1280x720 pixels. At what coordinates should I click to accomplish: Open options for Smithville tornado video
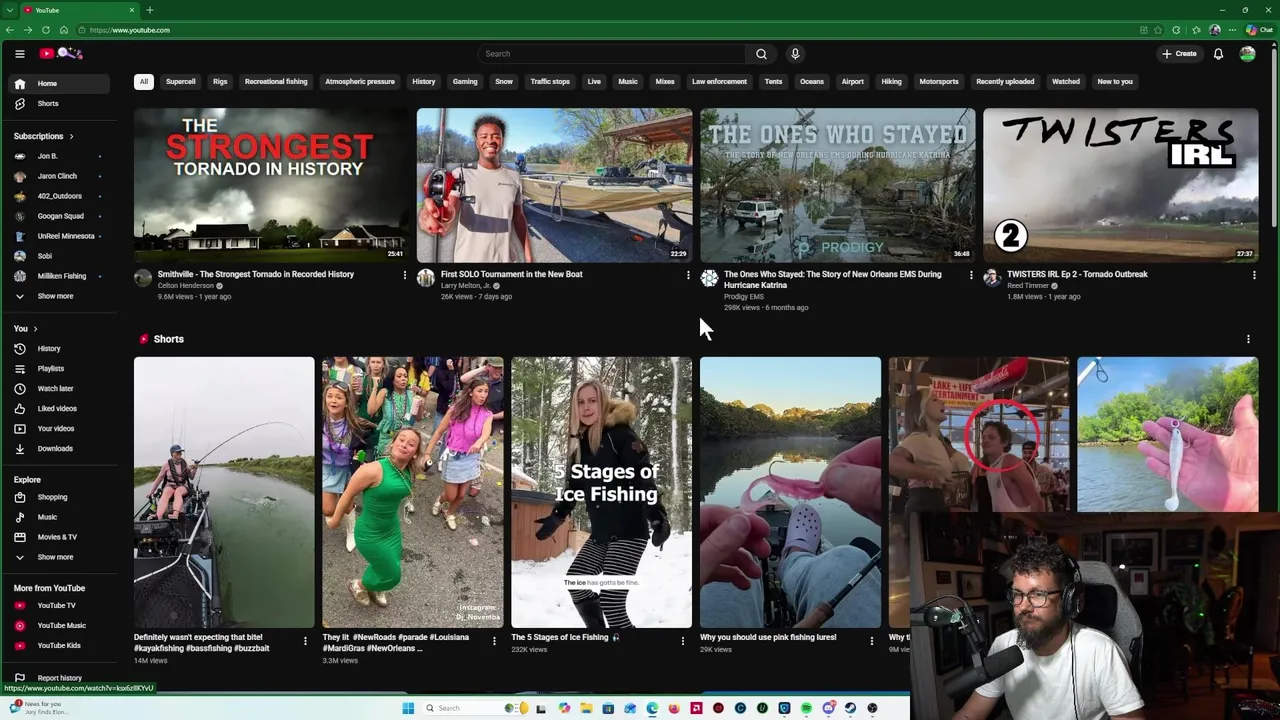[405, 275]
